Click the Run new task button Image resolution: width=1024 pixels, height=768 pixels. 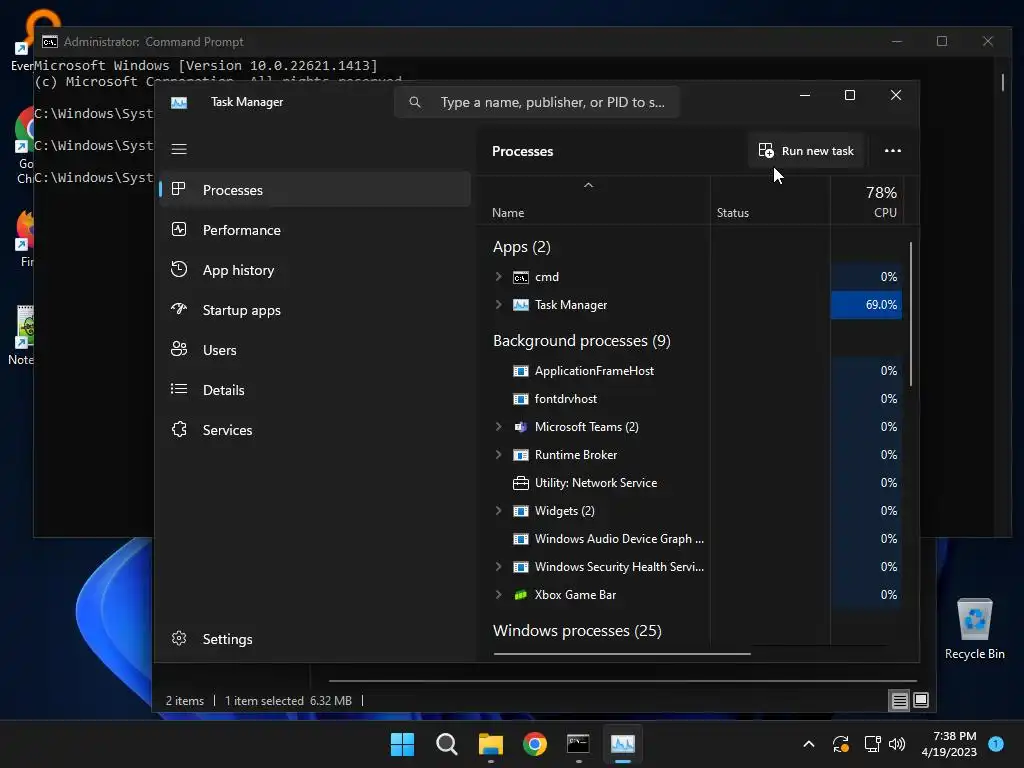tap(806, 151)
